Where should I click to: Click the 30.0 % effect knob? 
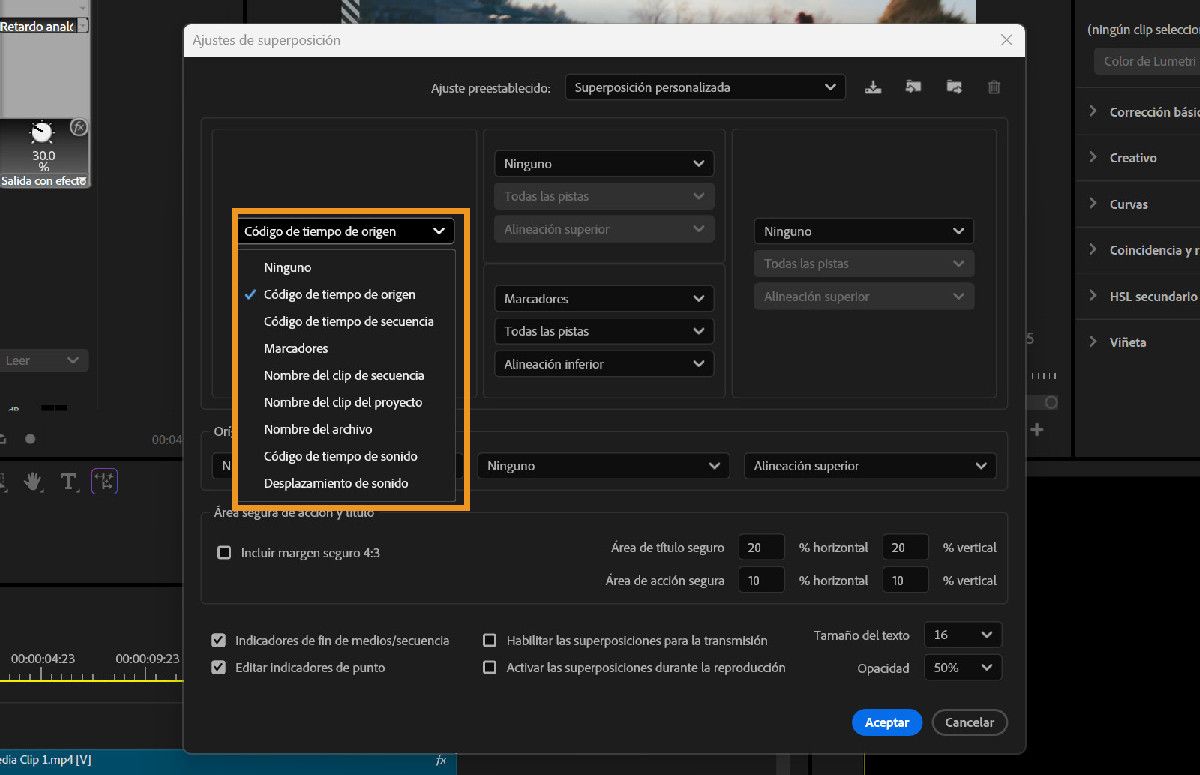point(42,133)
